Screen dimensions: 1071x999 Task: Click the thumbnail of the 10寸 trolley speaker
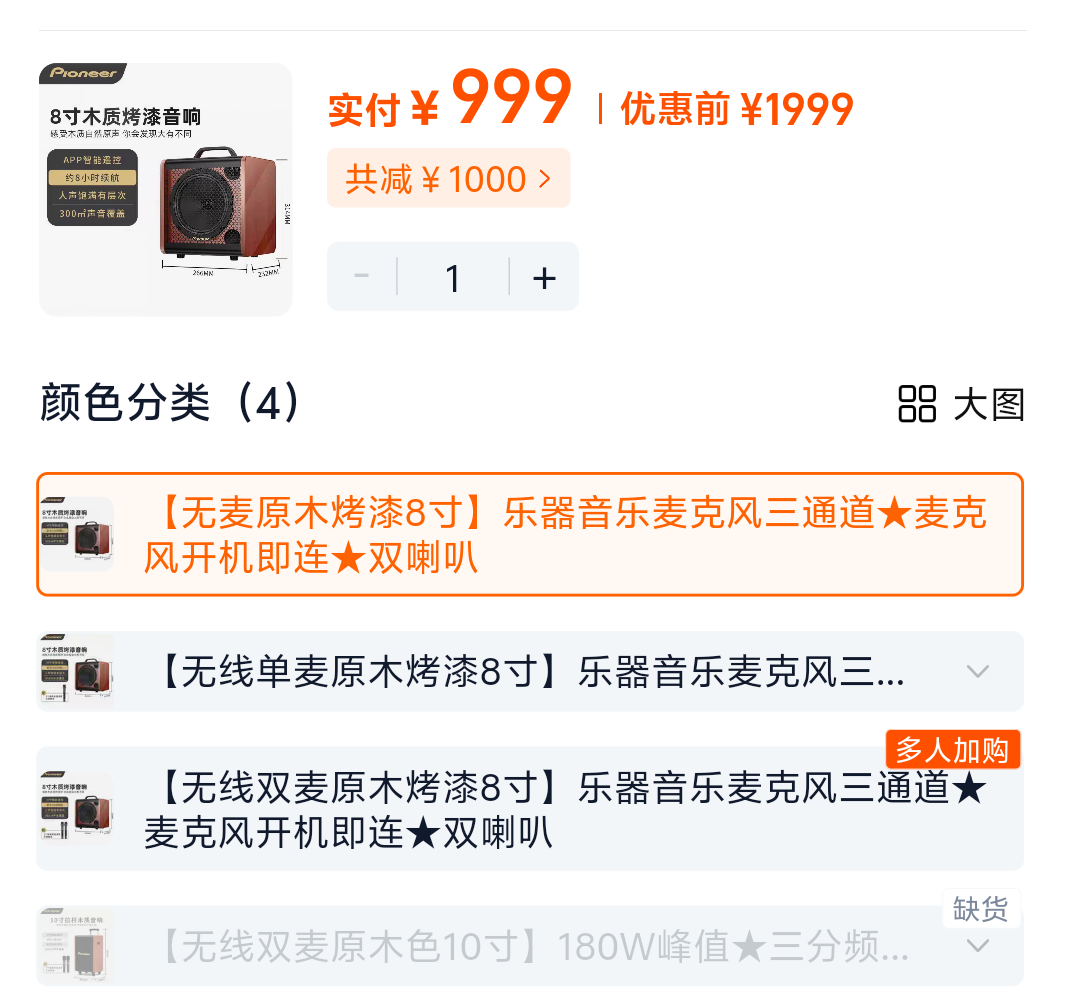(76, 946)
